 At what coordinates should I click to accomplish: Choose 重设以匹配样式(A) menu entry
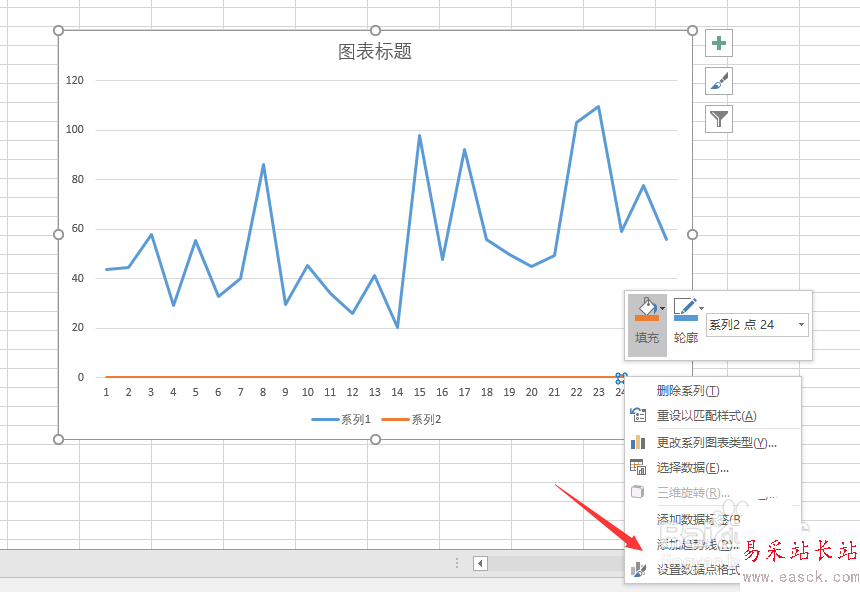pos(713,416)
